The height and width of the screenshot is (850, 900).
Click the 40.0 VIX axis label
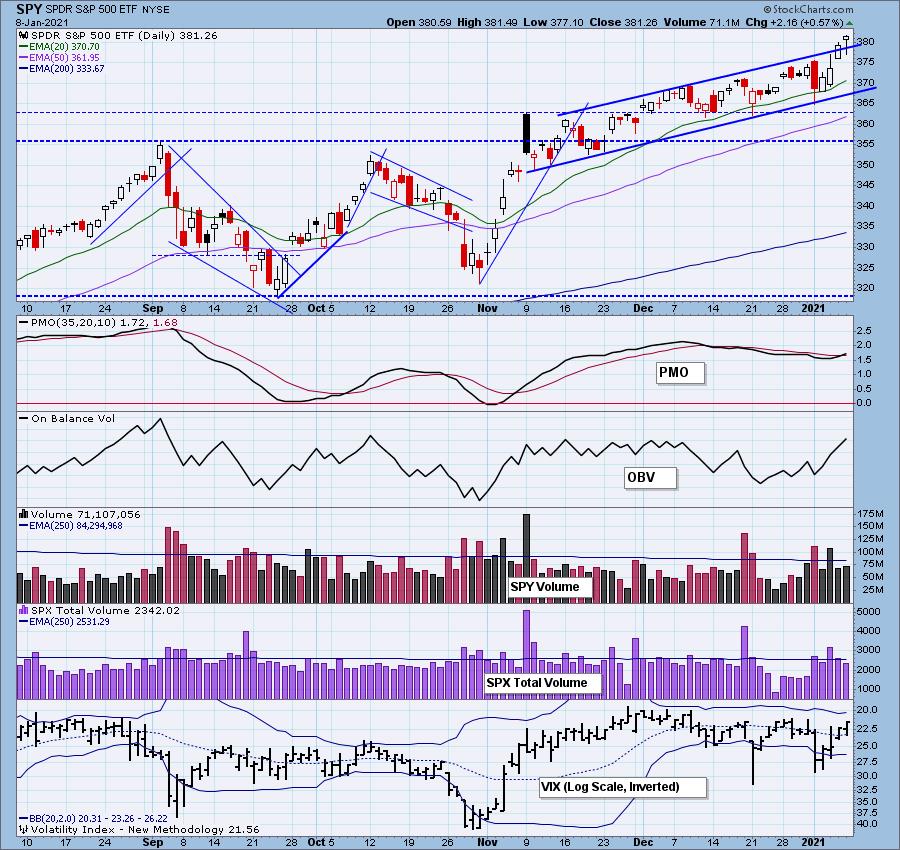[867, 824]
